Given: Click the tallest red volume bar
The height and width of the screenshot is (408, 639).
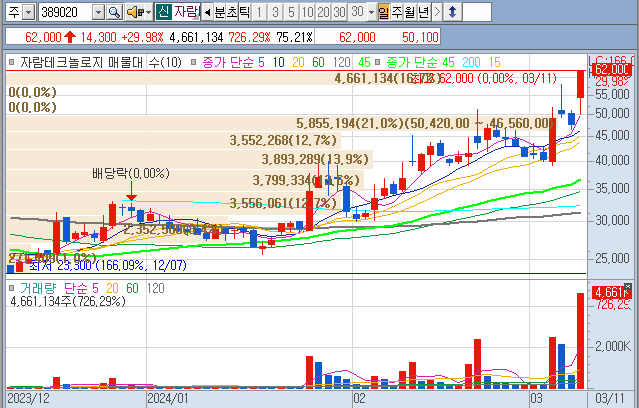Looking at the screenshot, I should (580, 341).
